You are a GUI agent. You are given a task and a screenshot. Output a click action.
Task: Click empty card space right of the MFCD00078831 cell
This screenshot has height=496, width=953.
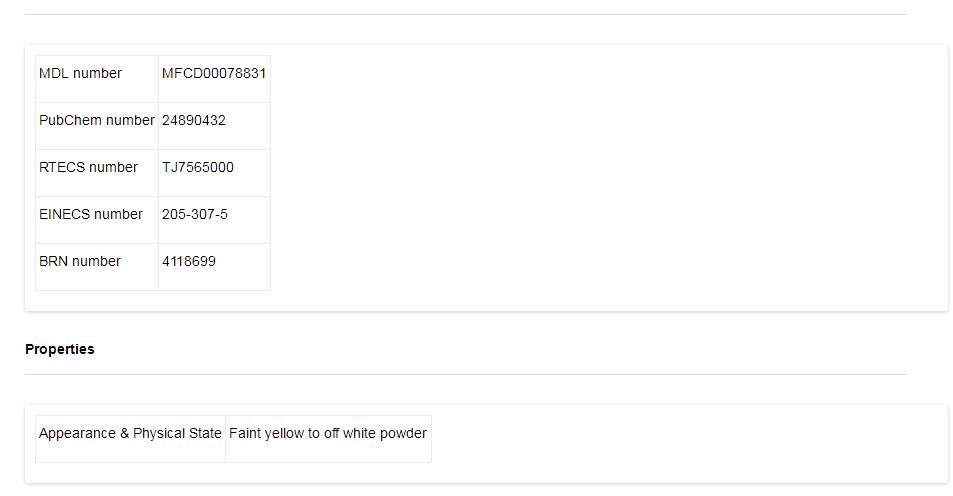point(600,73)
